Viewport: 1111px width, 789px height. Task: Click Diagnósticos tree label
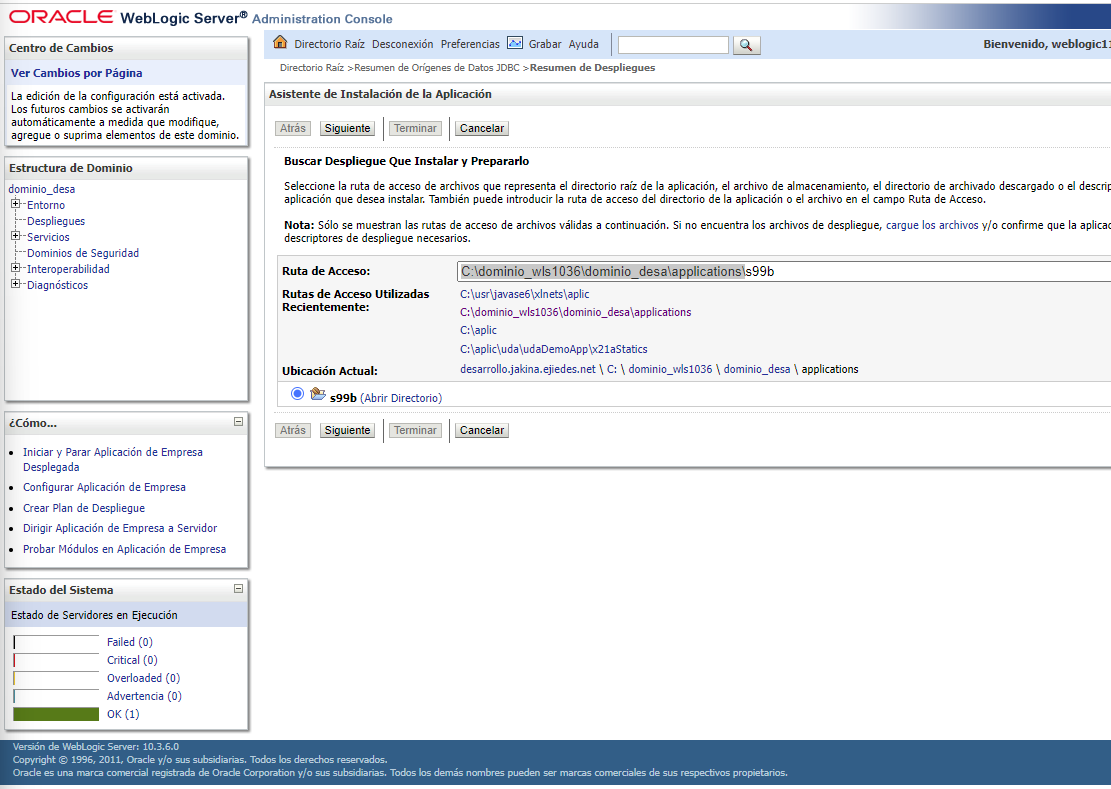tap(57, 285)
